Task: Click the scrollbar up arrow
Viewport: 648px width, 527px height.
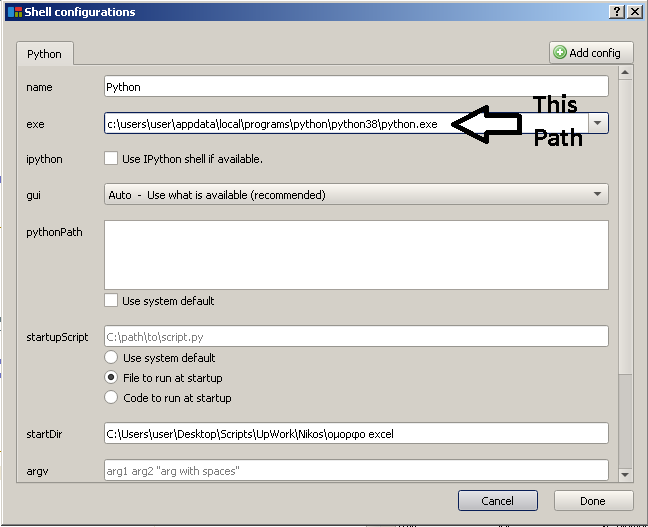Action: [x=625, y=73]
